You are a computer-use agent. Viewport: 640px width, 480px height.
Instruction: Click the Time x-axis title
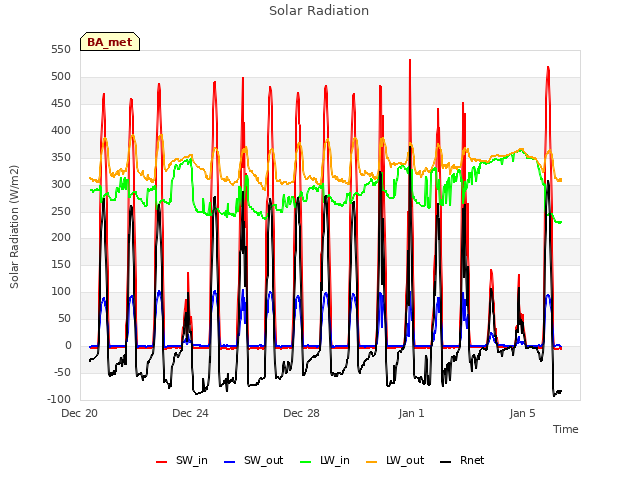point(566,429)
